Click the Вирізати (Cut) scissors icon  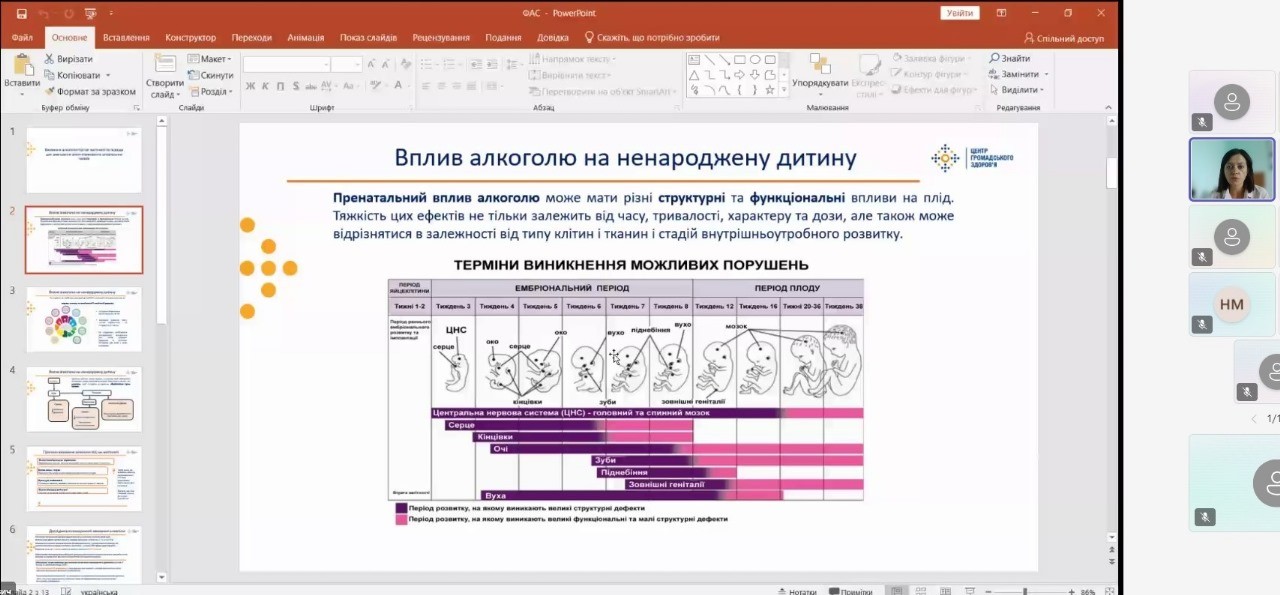pyautogui.click(x=50, y=59)
